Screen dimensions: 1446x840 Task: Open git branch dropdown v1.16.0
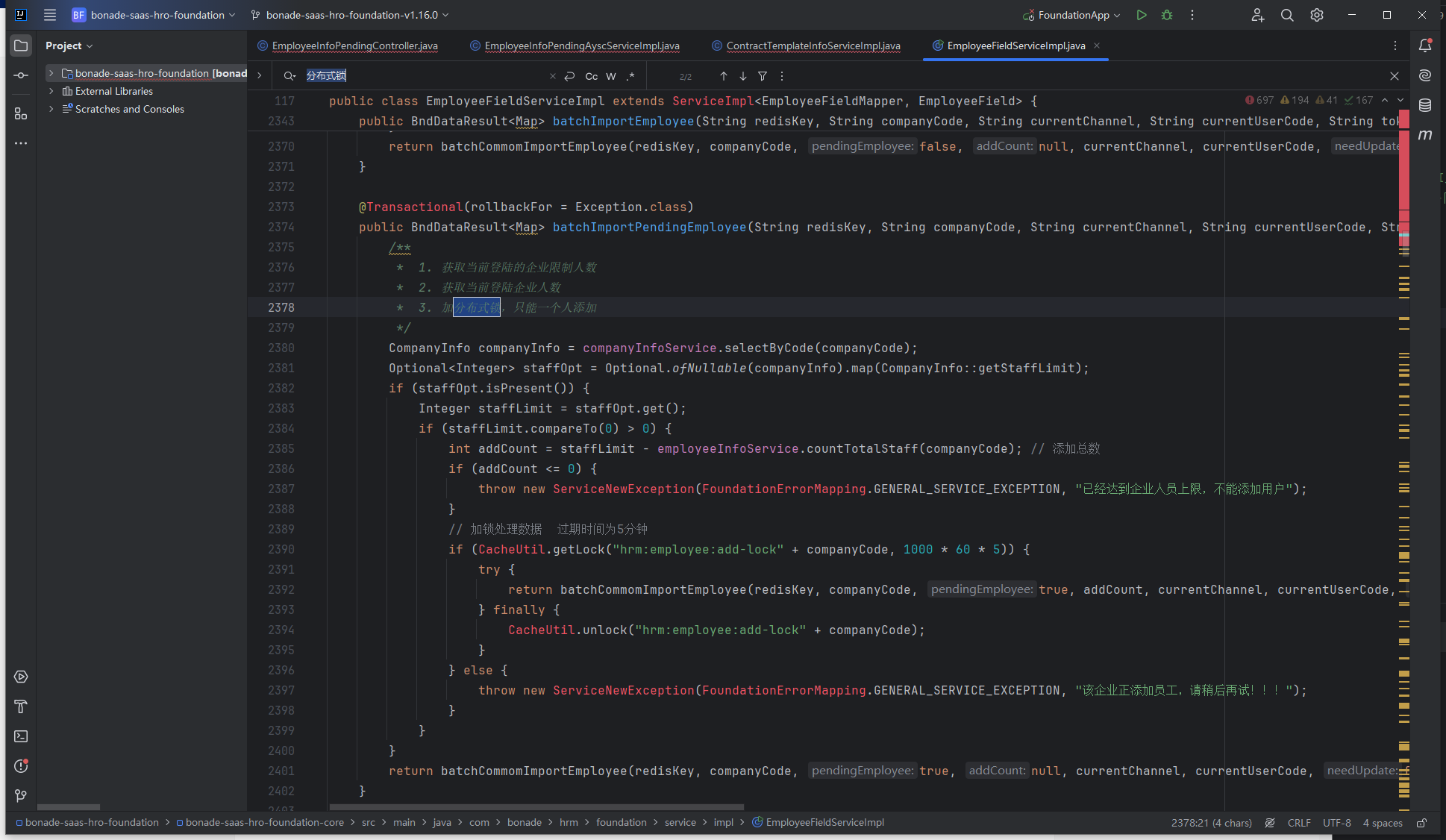(x=350, y=15)
